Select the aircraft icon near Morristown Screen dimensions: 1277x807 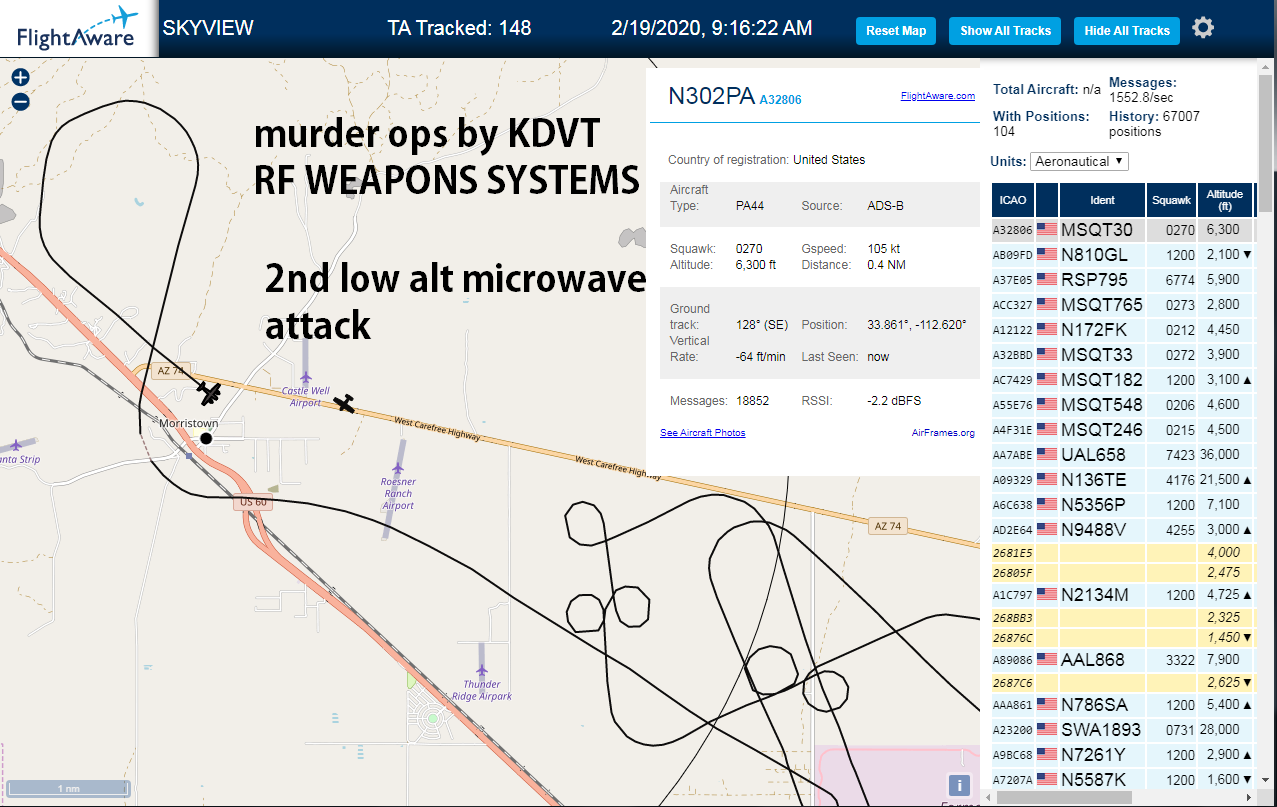209,393
